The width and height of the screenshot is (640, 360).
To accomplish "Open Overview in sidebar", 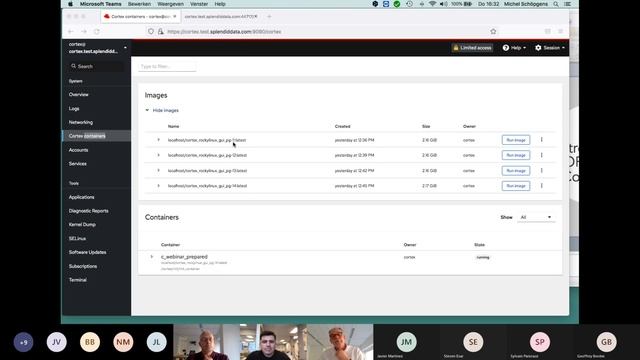I will [x=78, y=94].
